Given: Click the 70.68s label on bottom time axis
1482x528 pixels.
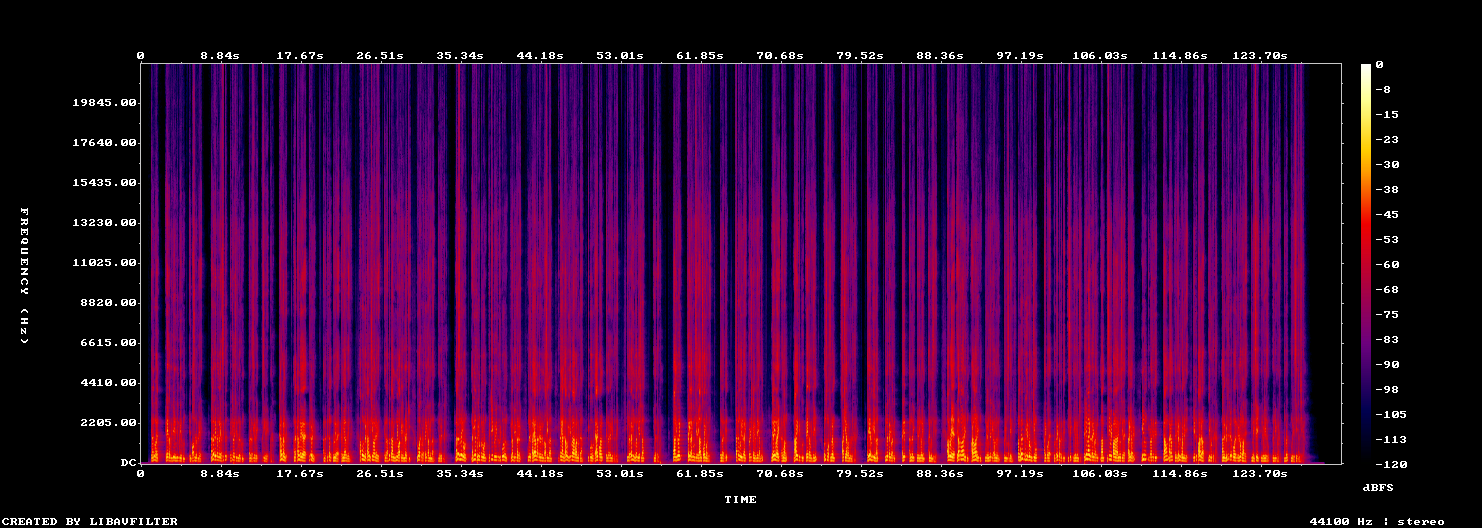Looking at the screenshot, I should pyautogui.click(x=780, y=473).
